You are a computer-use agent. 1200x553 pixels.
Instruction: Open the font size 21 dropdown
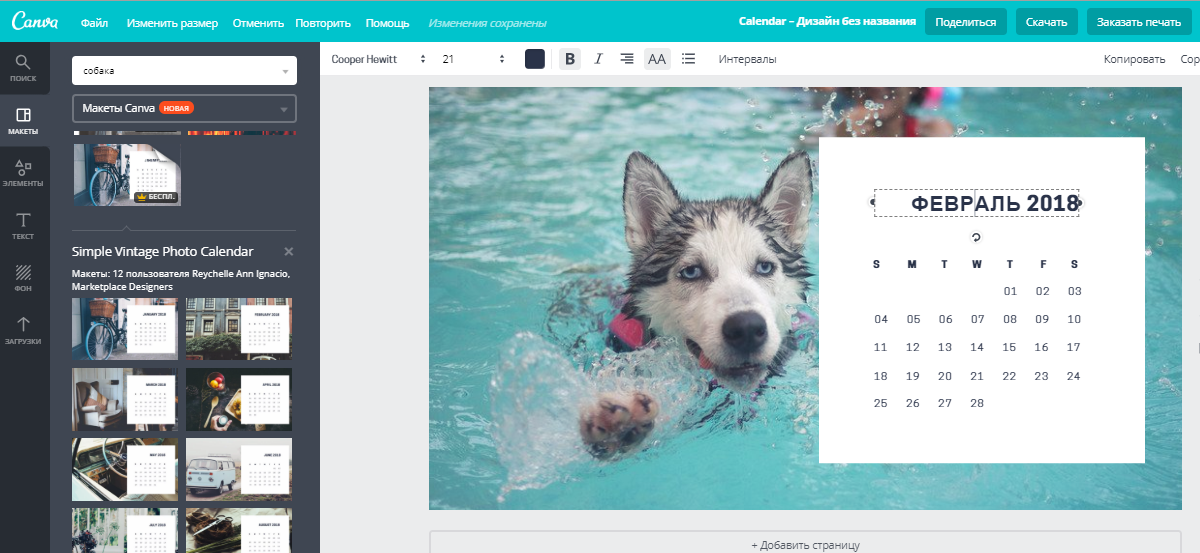pos(473,59)
